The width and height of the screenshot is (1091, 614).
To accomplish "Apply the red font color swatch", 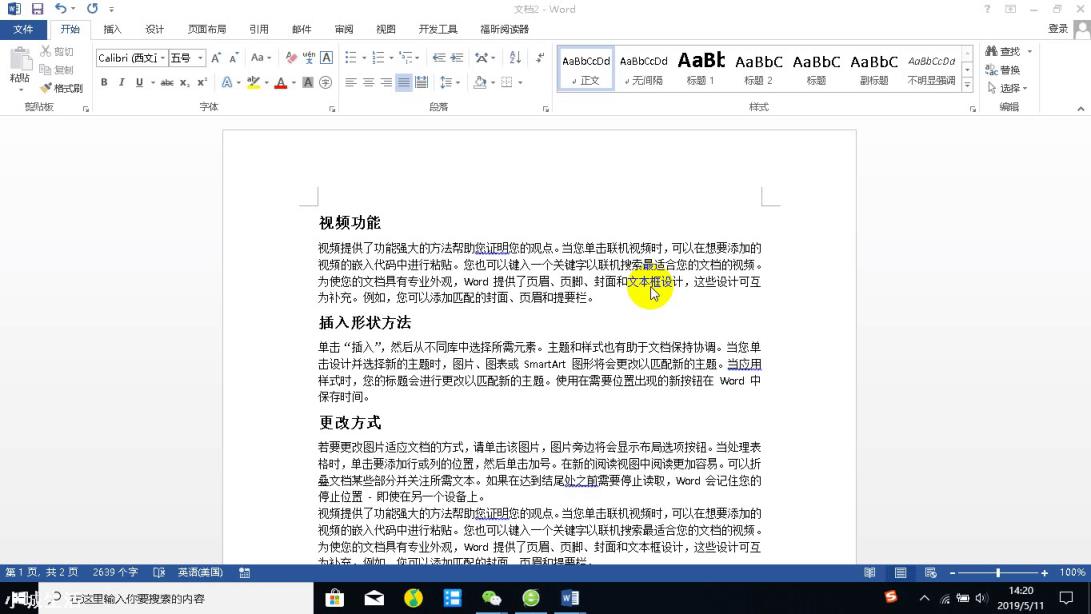I will [280, 83].
